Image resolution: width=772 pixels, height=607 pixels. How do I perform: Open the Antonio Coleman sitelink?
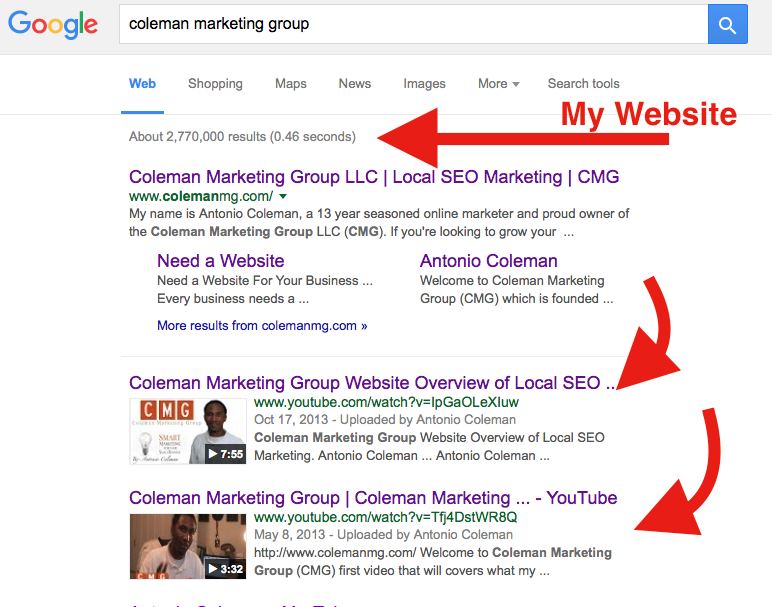coord(488,261)
